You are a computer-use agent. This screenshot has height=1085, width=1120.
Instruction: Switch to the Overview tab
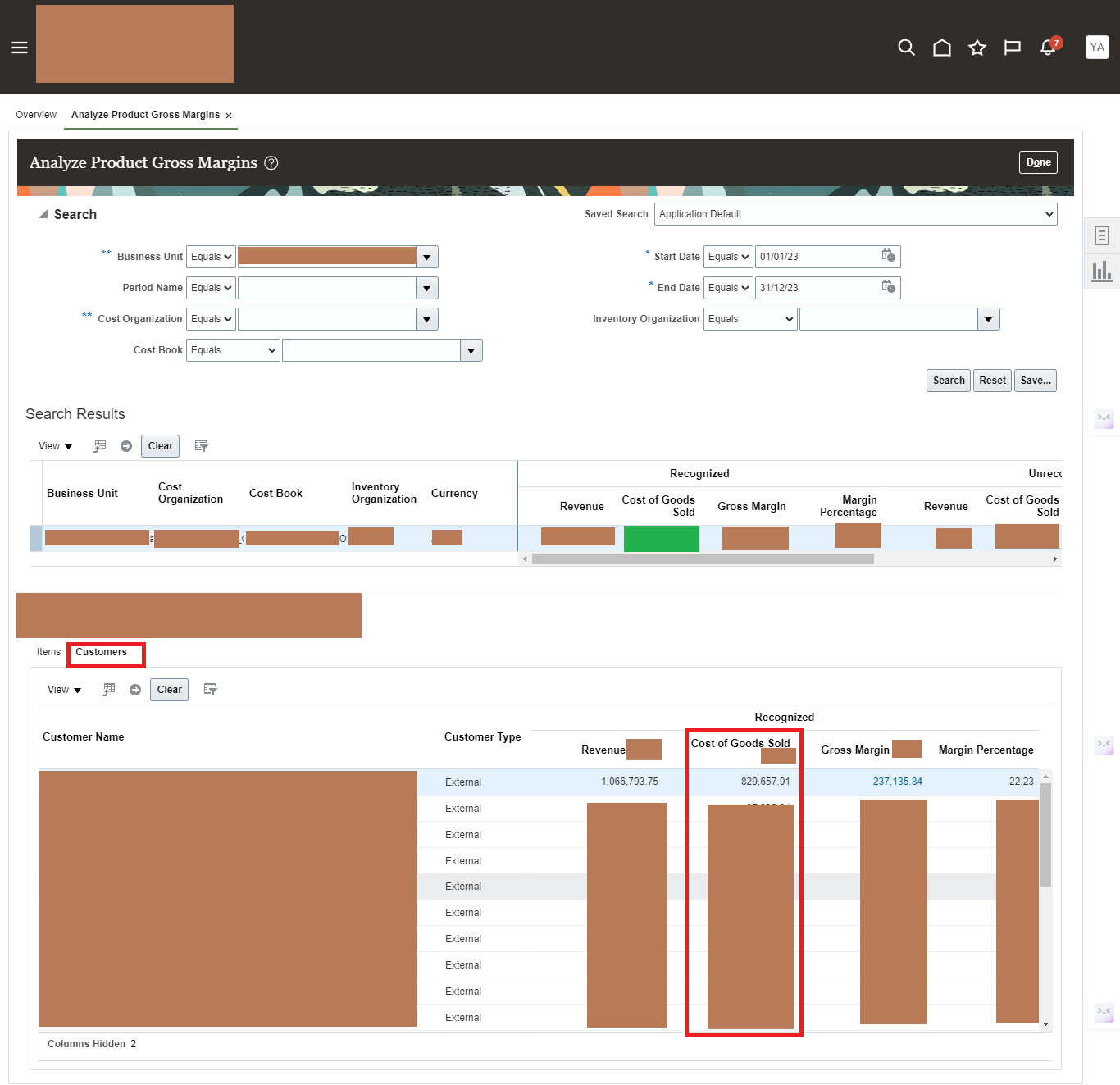coord(36,115)
